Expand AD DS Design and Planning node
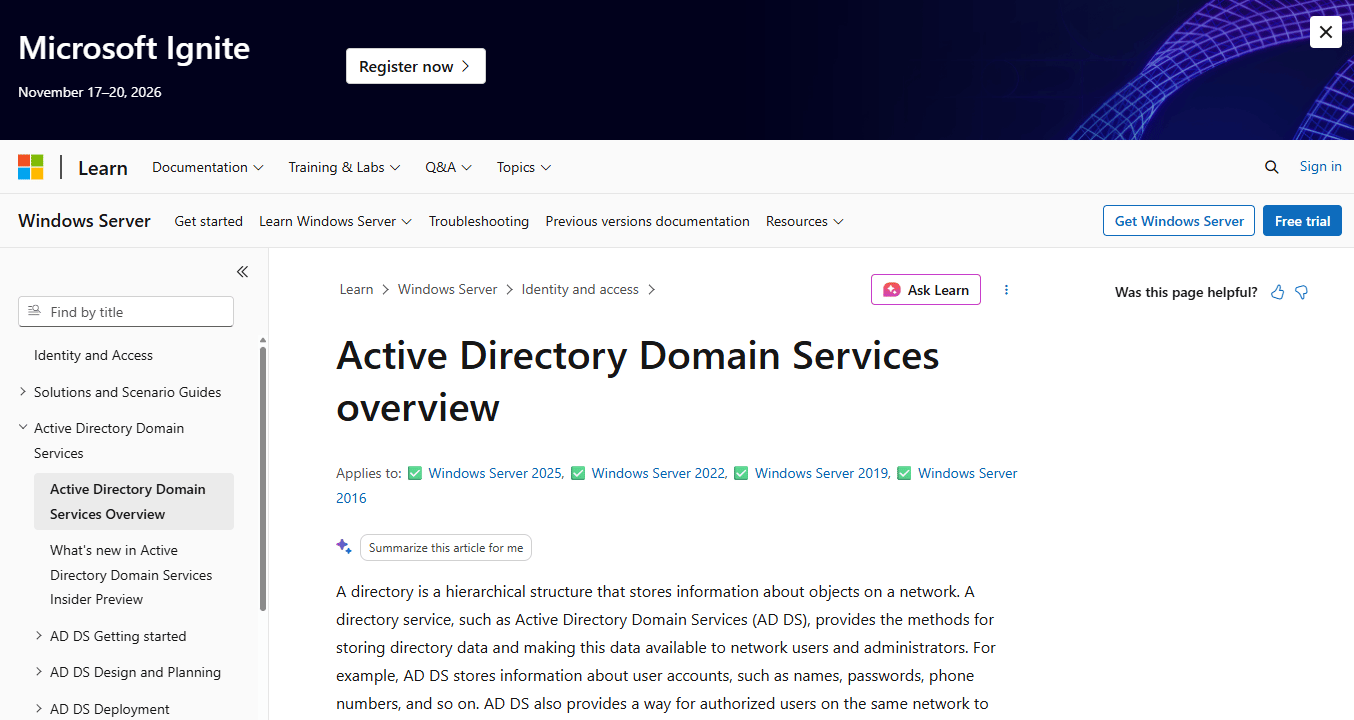1354x720 pixels. coord(39,672)
